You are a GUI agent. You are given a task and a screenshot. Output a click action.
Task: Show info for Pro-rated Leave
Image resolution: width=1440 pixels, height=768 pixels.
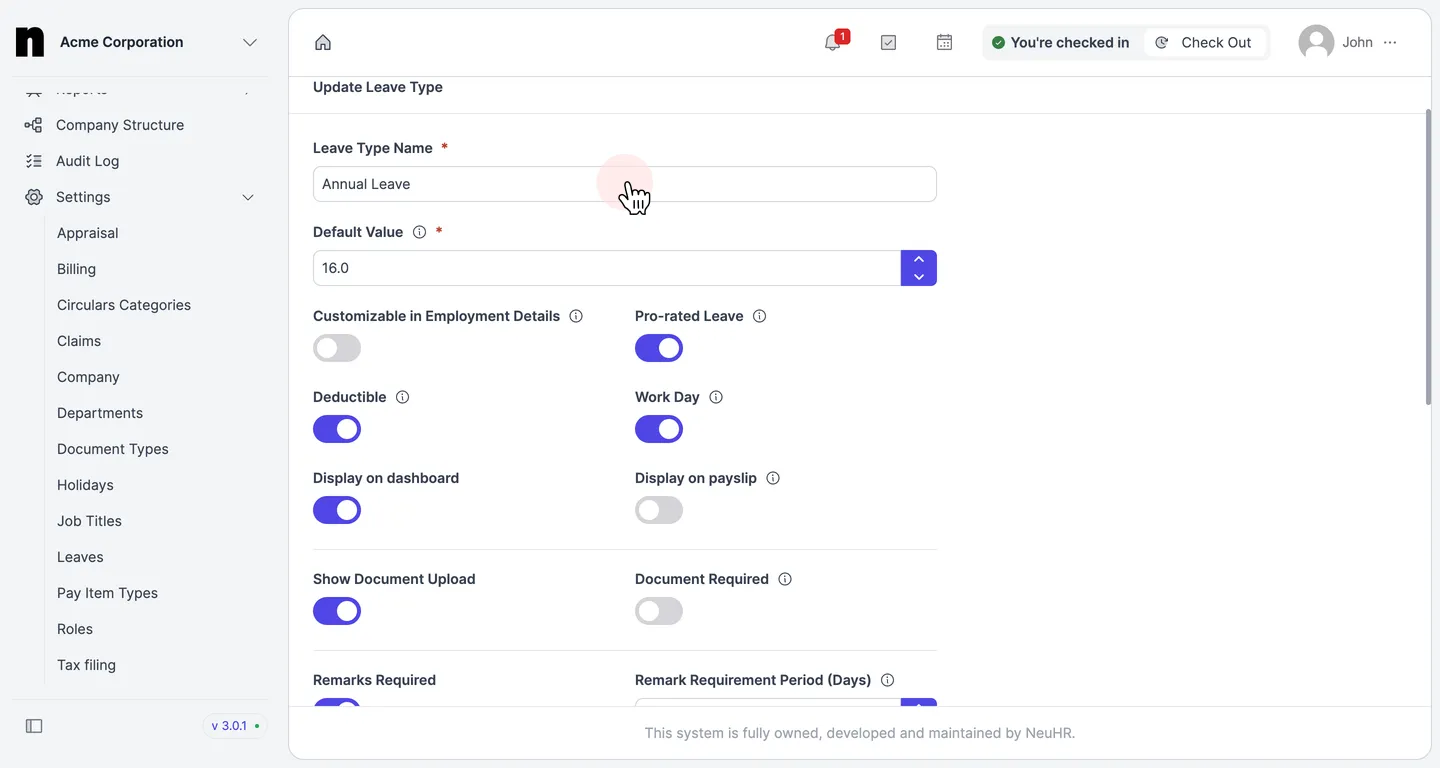(x=759, y=316)
